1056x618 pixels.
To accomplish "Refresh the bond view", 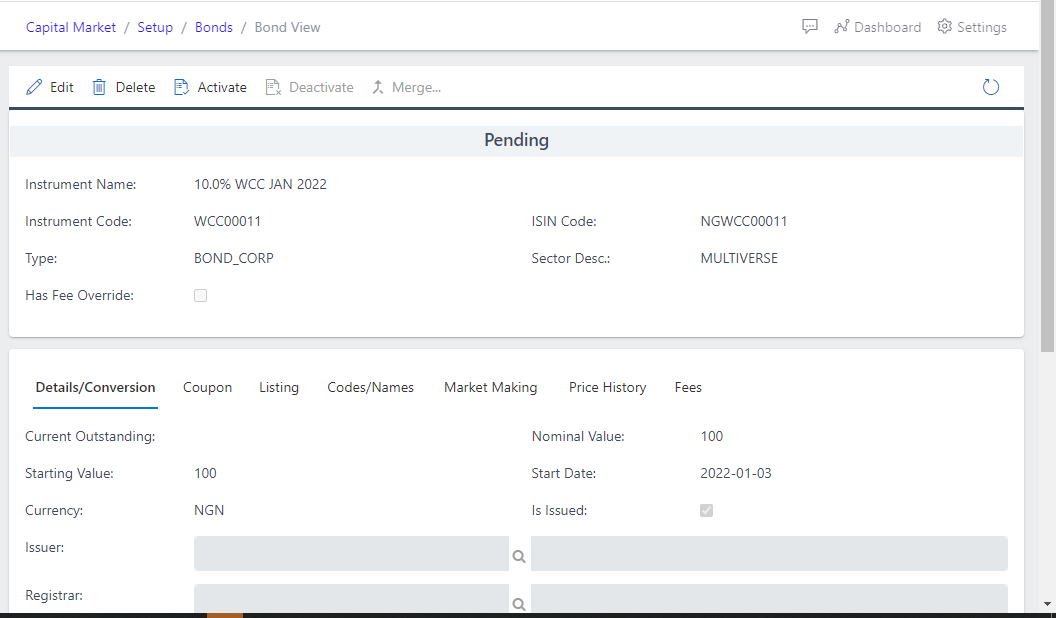I will [990, 87].
